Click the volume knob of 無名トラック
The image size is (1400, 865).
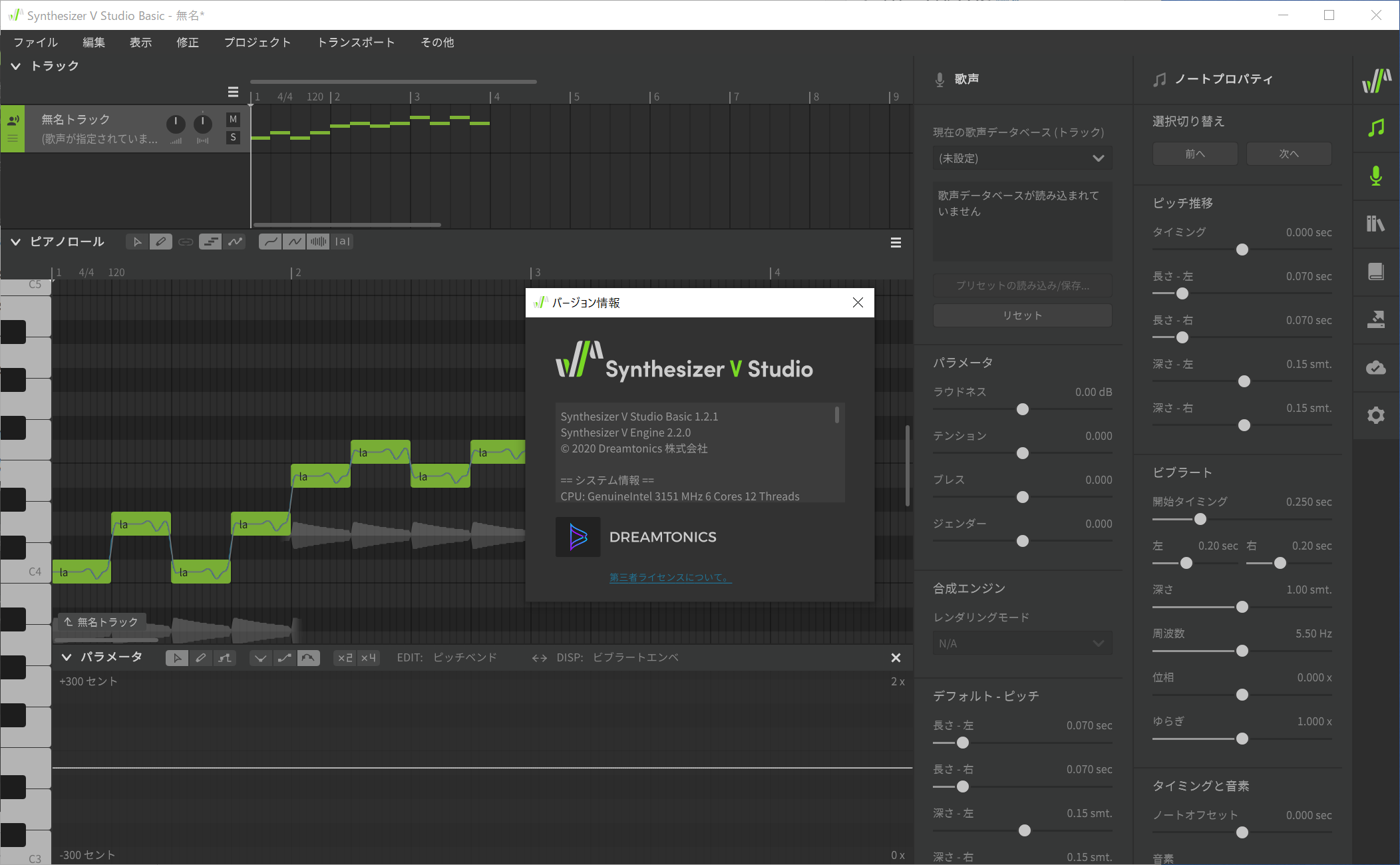click(176, 124)
